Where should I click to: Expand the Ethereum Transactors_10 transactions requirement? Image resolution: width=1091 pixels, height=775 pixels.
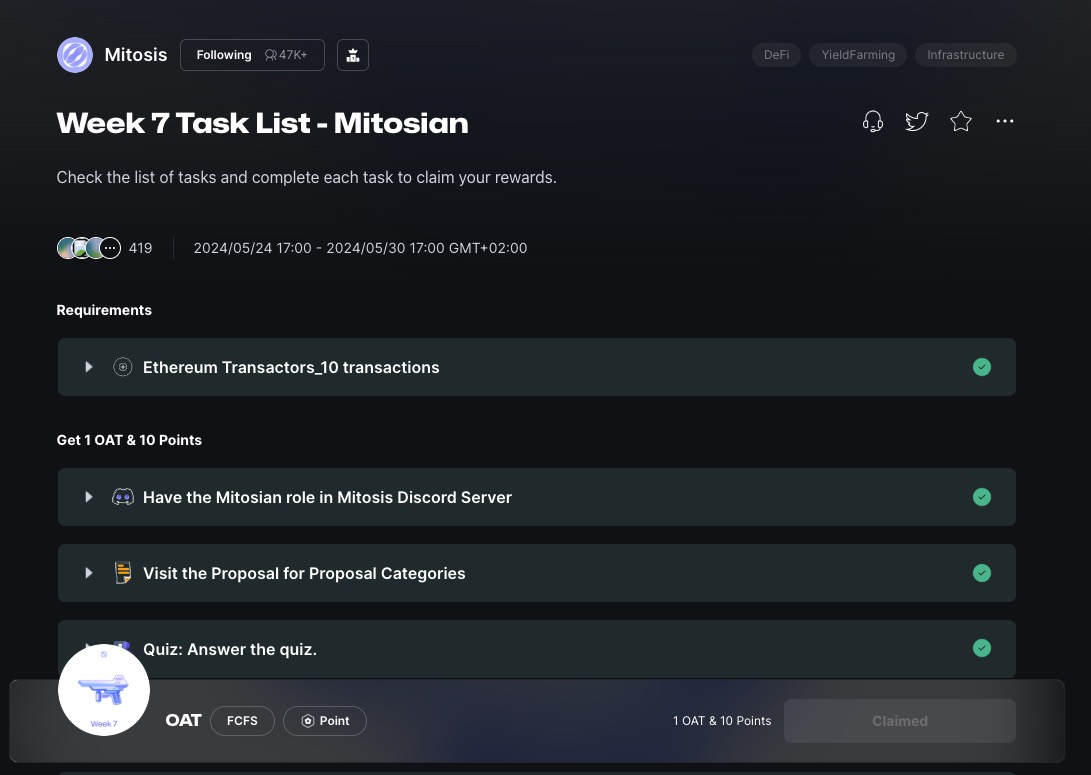(x=89, y=367)
